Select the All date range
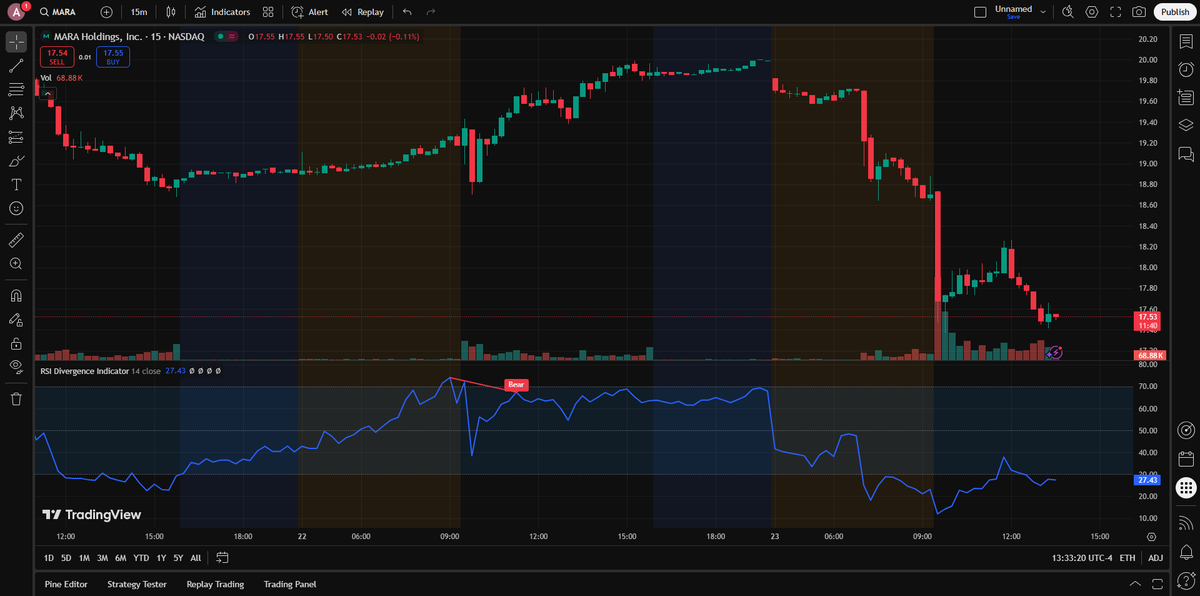The height and width of the screenshot is (596, 1200). (x=196, y=557)
